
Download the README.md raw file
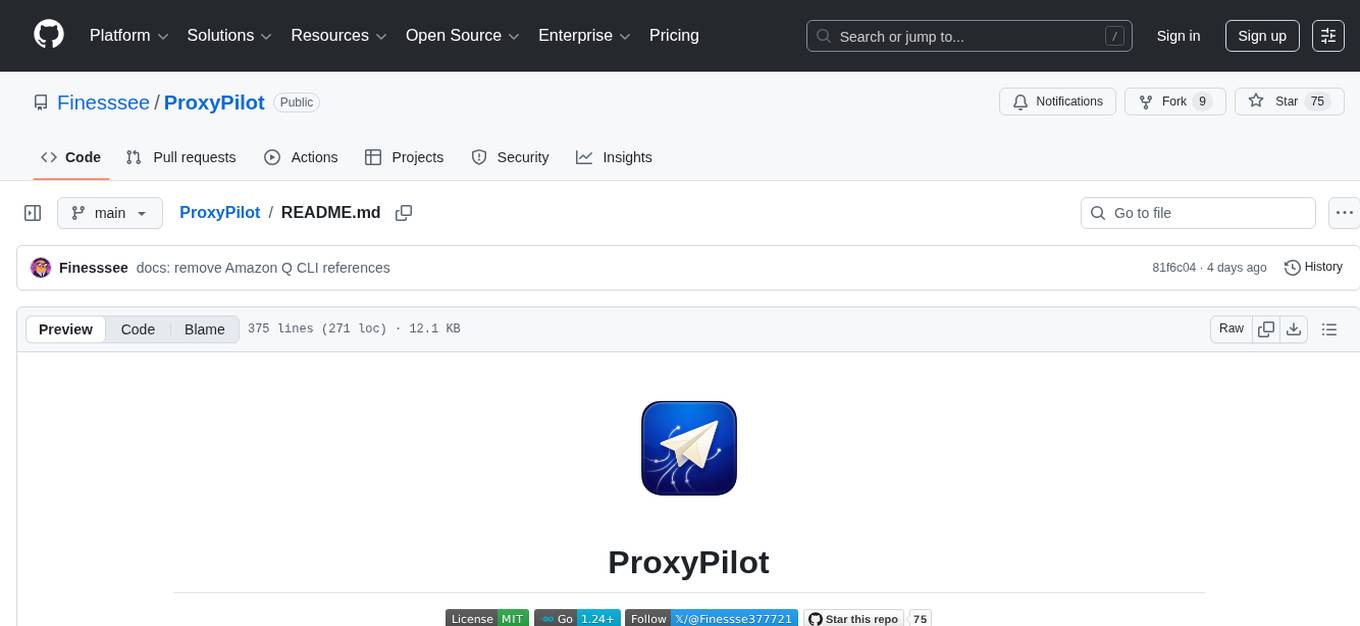tap(1294, 328)
